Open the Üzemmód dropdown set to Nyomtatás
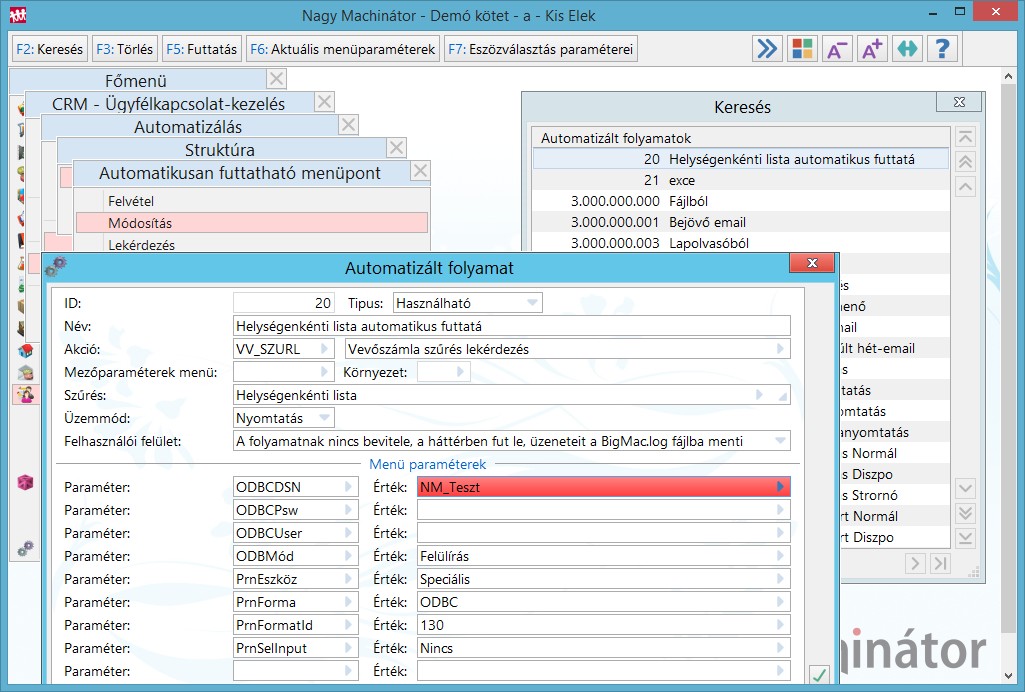The height and width of the screenshot is (692, 1025). (324, 418)
